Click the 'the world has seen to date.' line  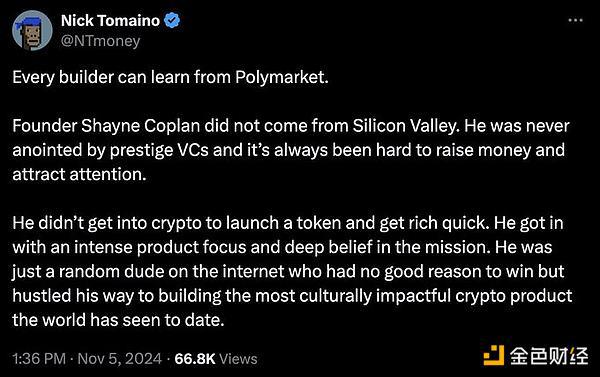pyautogui.click(x=118, y=320)
